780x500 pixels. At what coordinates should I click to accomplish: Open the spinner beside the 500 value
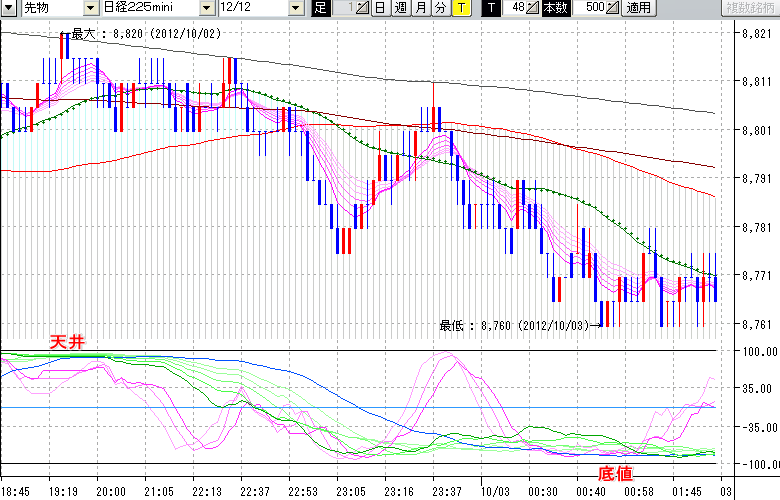coord(613,8)
